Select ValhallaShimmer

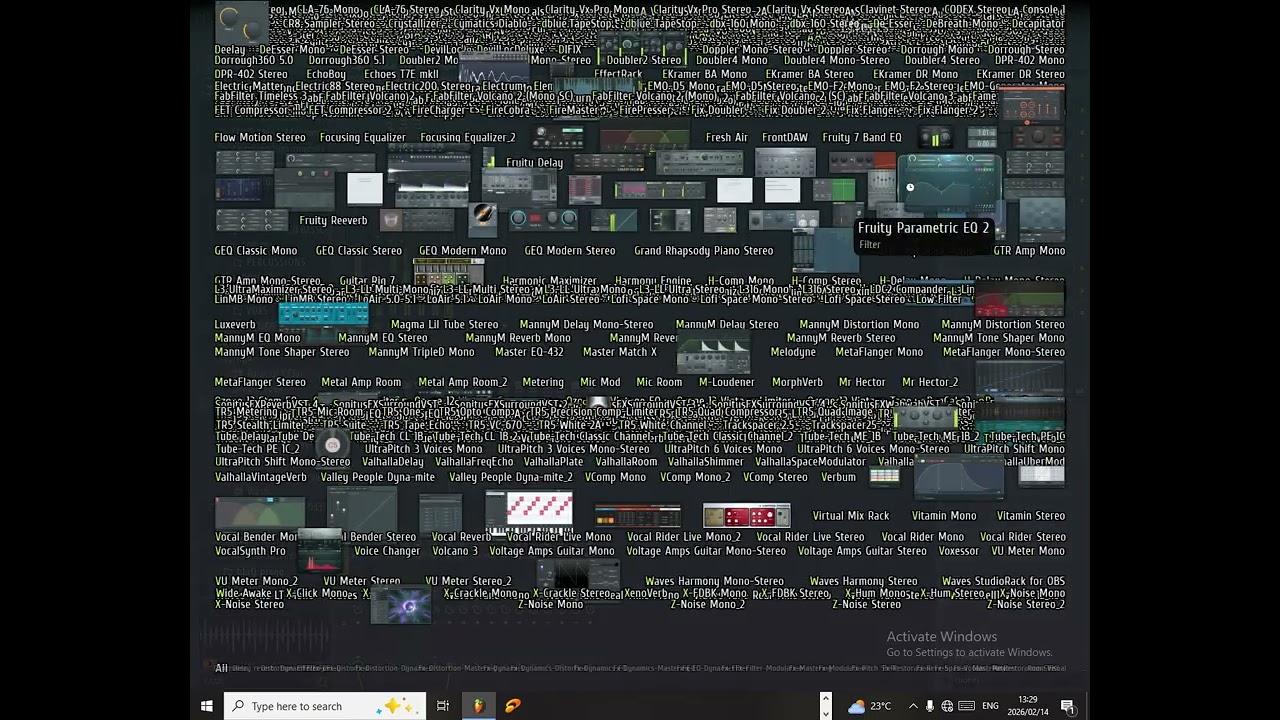point(706,462)
